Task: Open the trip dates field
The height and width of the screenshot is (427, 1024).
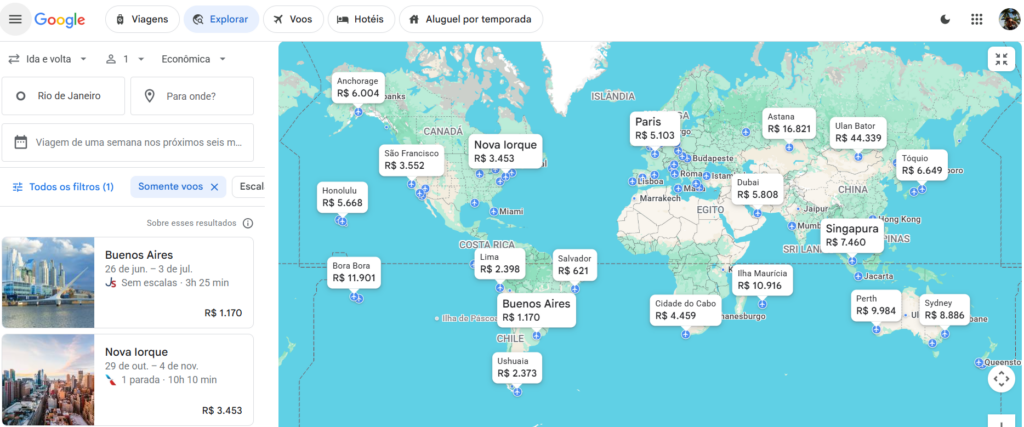Action: click(x=127, y=142)
